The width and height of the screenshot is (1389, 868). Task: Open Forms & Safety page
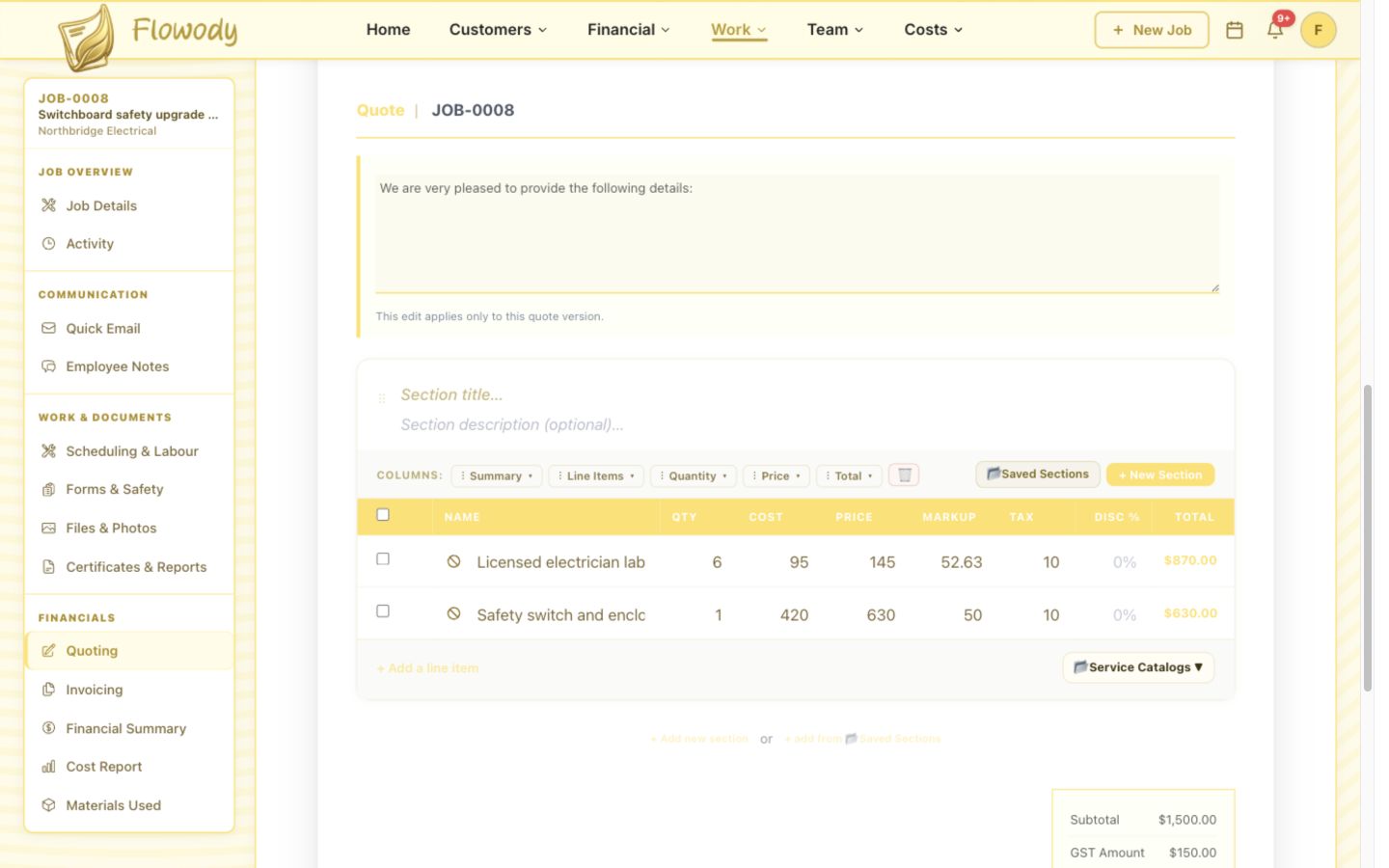(x=129, y=490)
